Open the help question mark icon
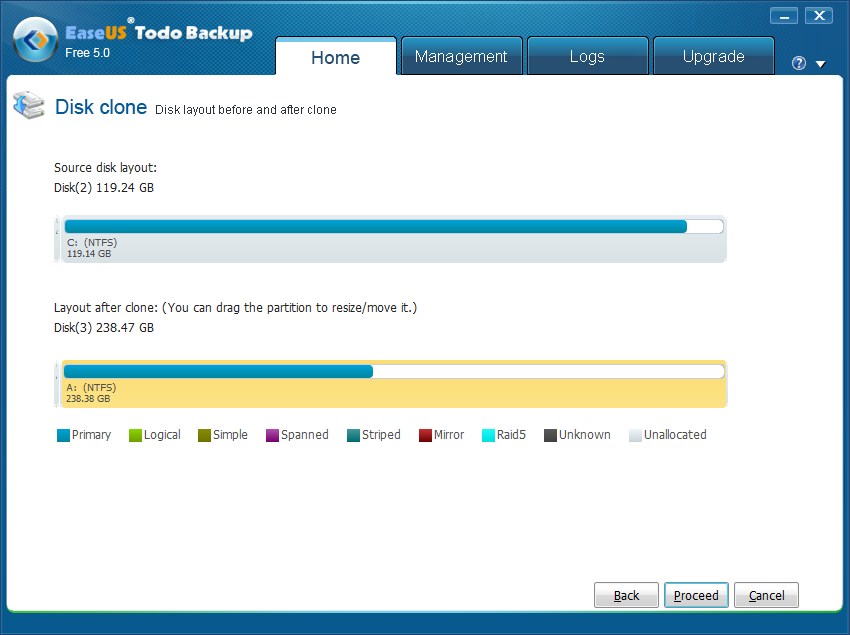The height and width of the screenshot is (635, 850). click(798, 63)
